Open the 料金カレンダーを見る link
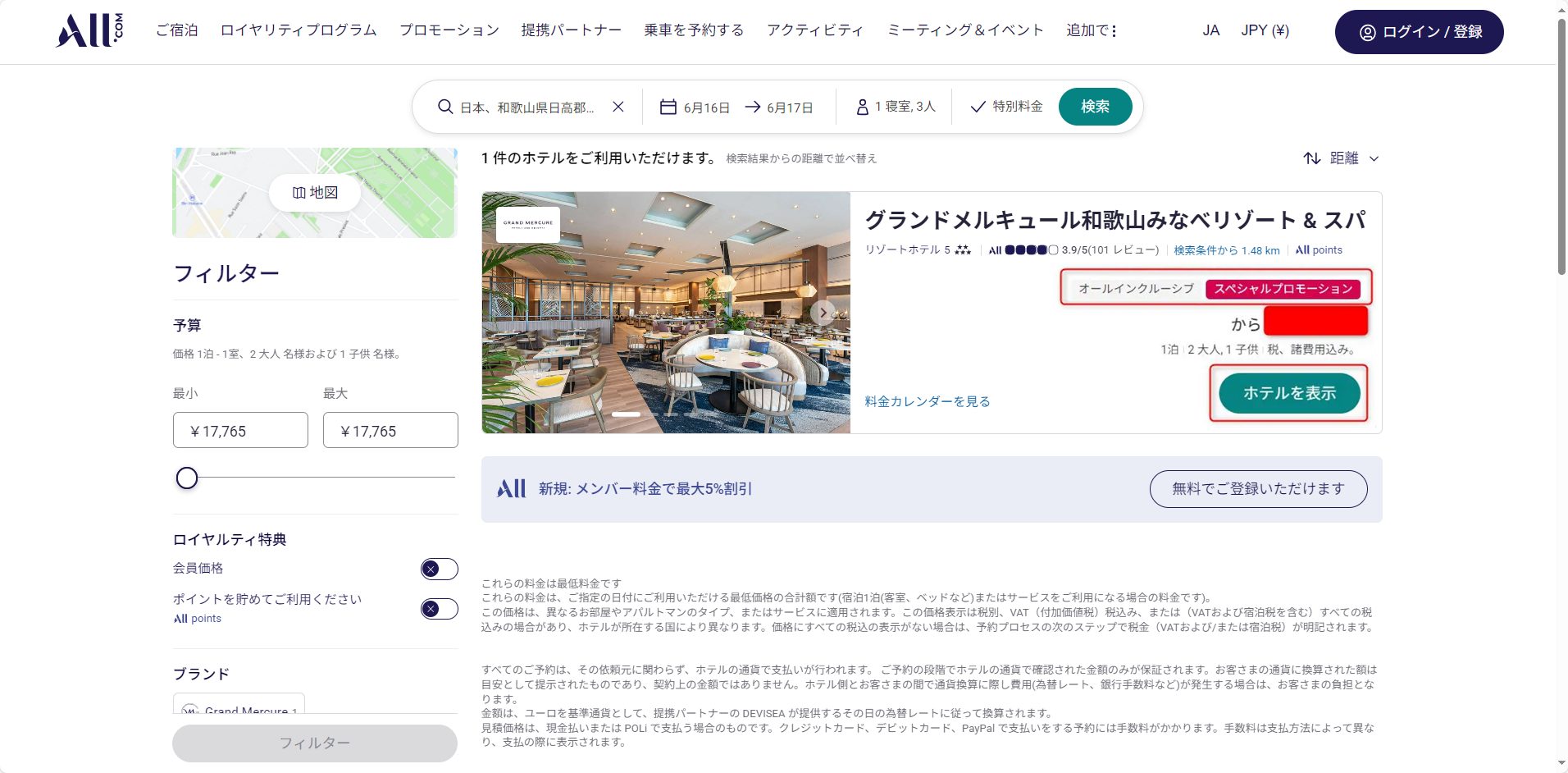 click(x=928, y=401)
